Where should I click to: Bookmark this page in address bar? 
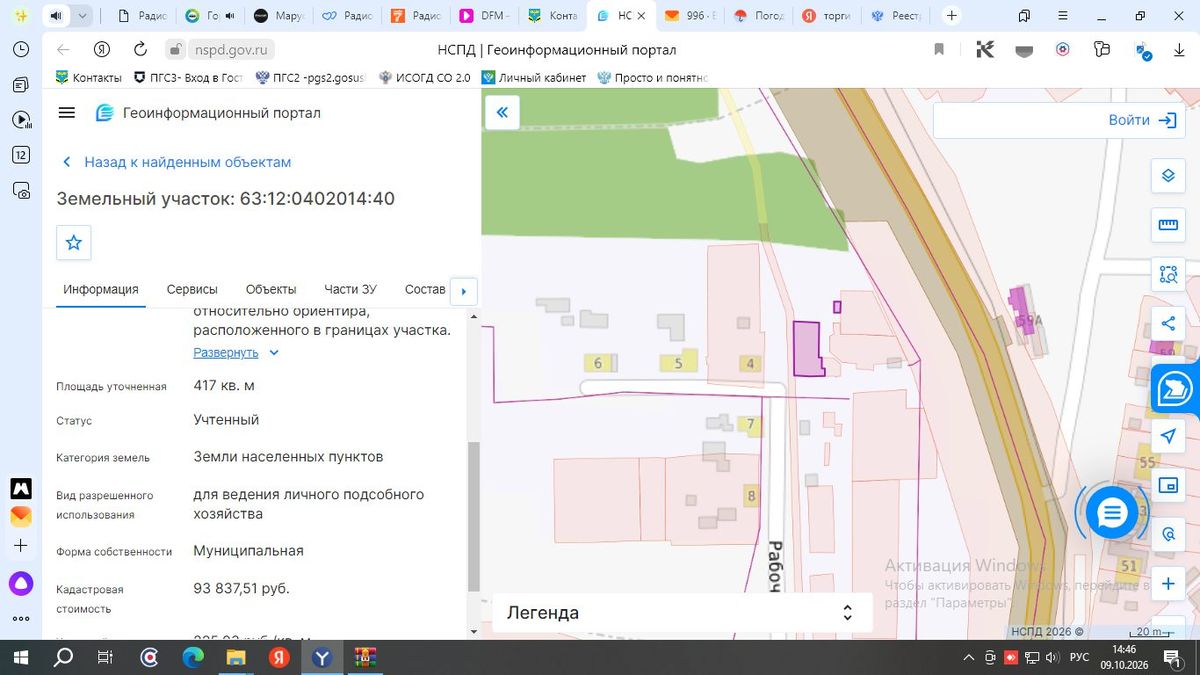[x=939, y=49]
